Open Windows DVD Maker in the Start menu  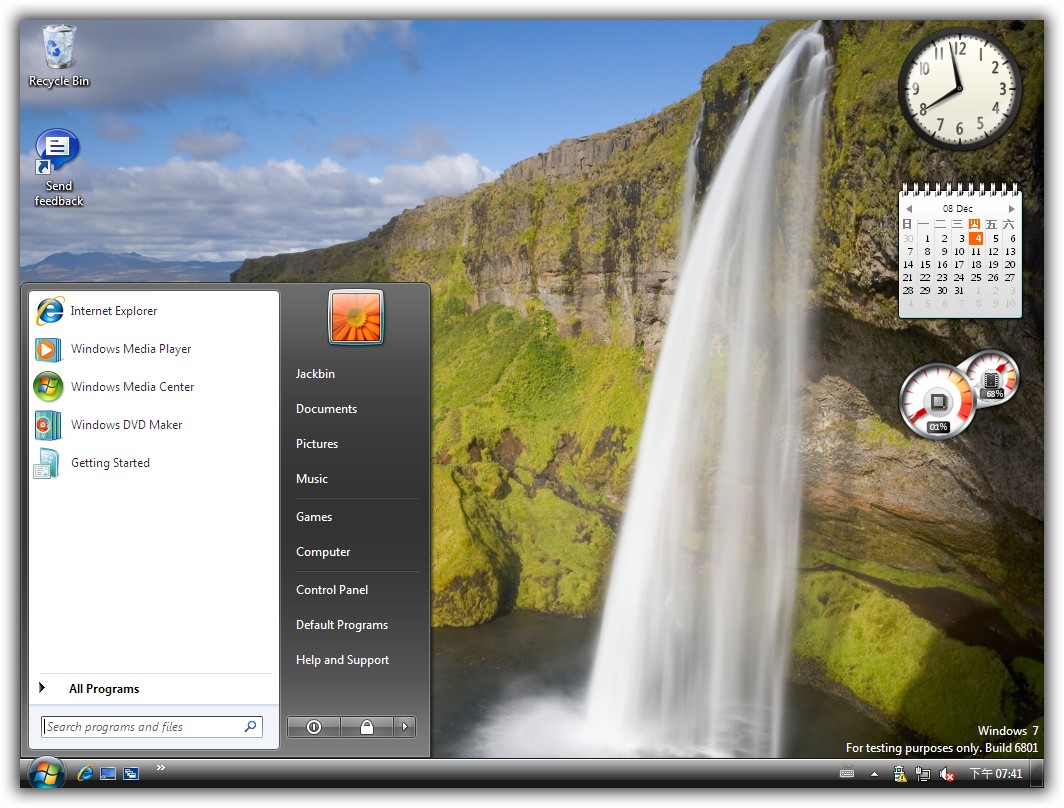point(154,425)
